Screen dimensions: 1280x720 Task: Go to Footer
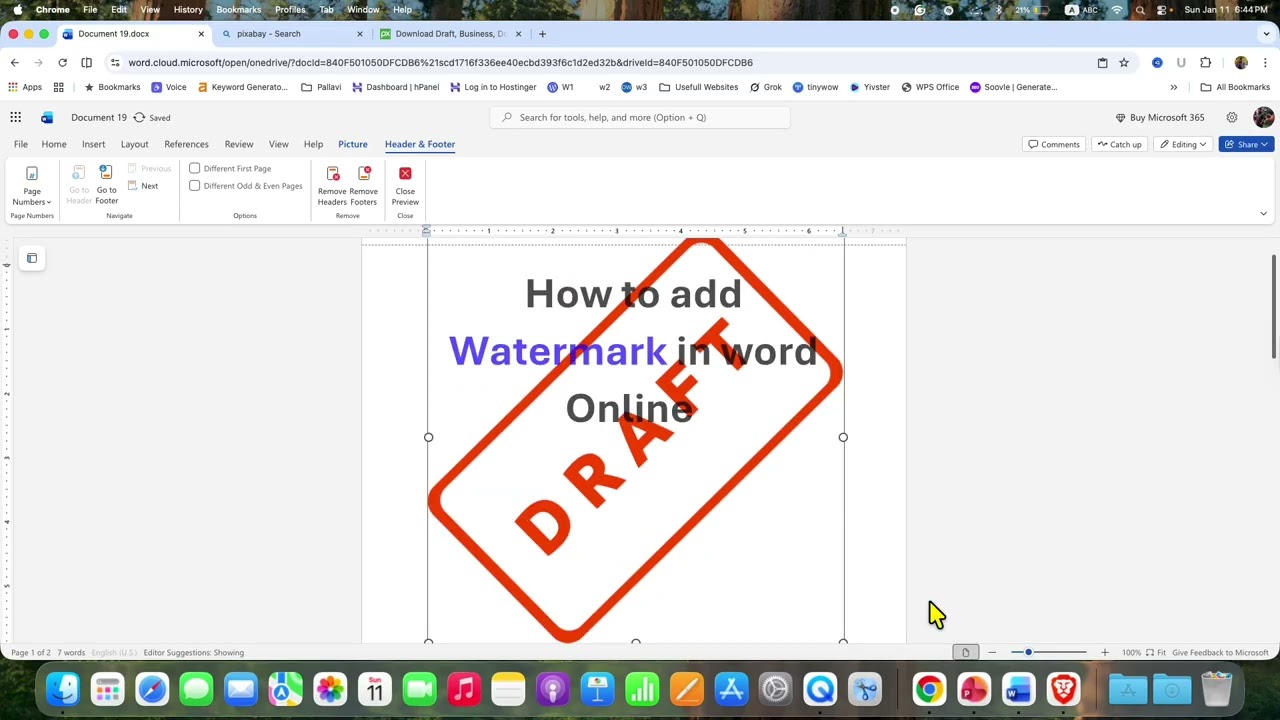point(106,186)
